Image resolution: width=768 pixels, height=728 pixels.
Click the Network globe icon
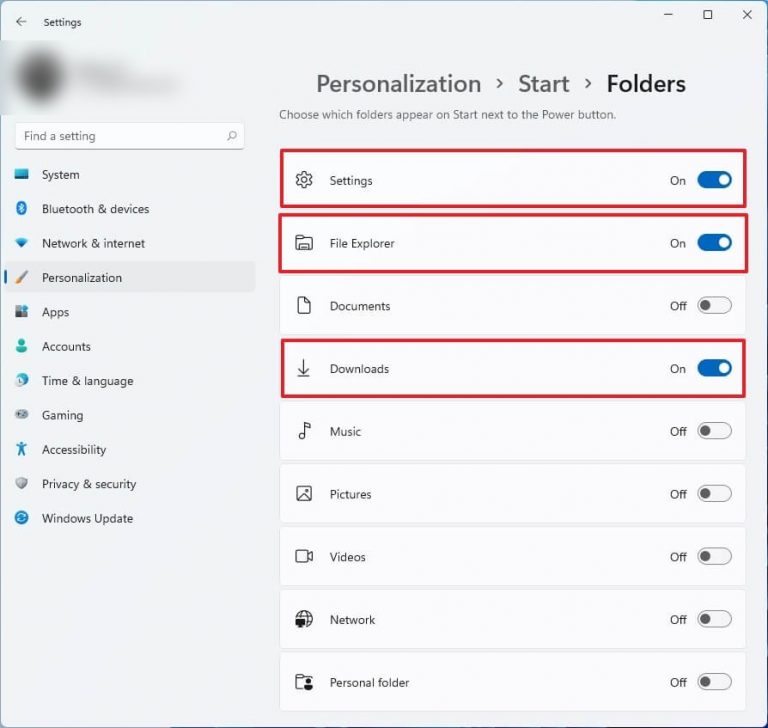click(x=304, y=619)
